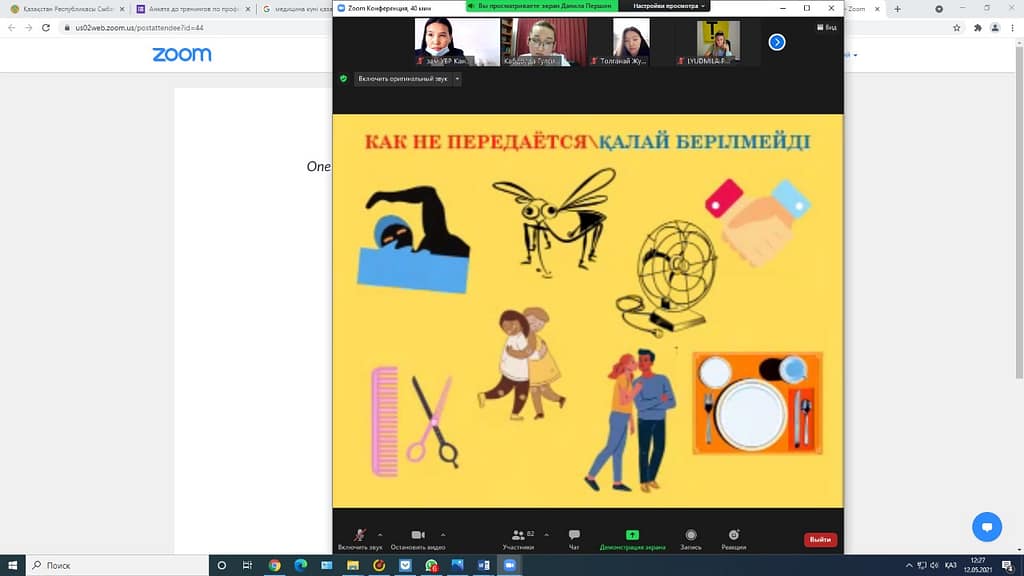Change layout with Вид button
The height and width of the screenshot is (576, 1024).
click(x=828, y=27)
